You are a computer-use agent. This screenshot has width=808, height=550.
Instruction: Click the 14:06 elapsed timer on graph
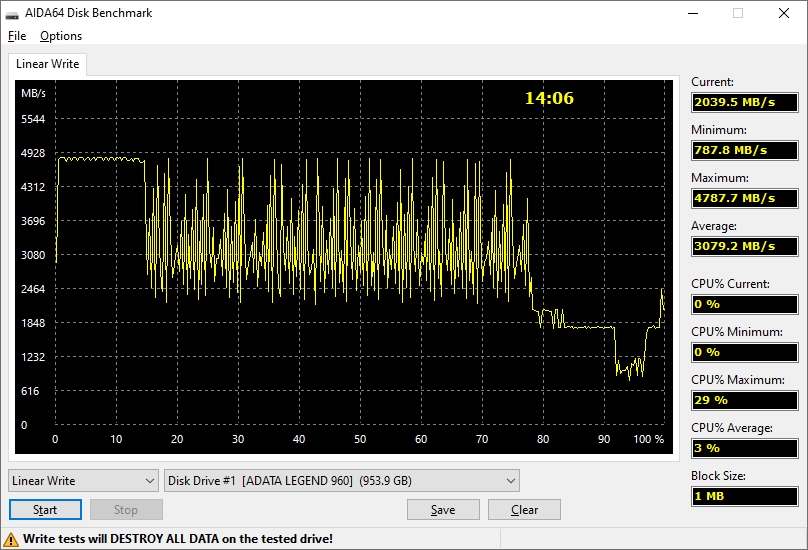[549, 98]
